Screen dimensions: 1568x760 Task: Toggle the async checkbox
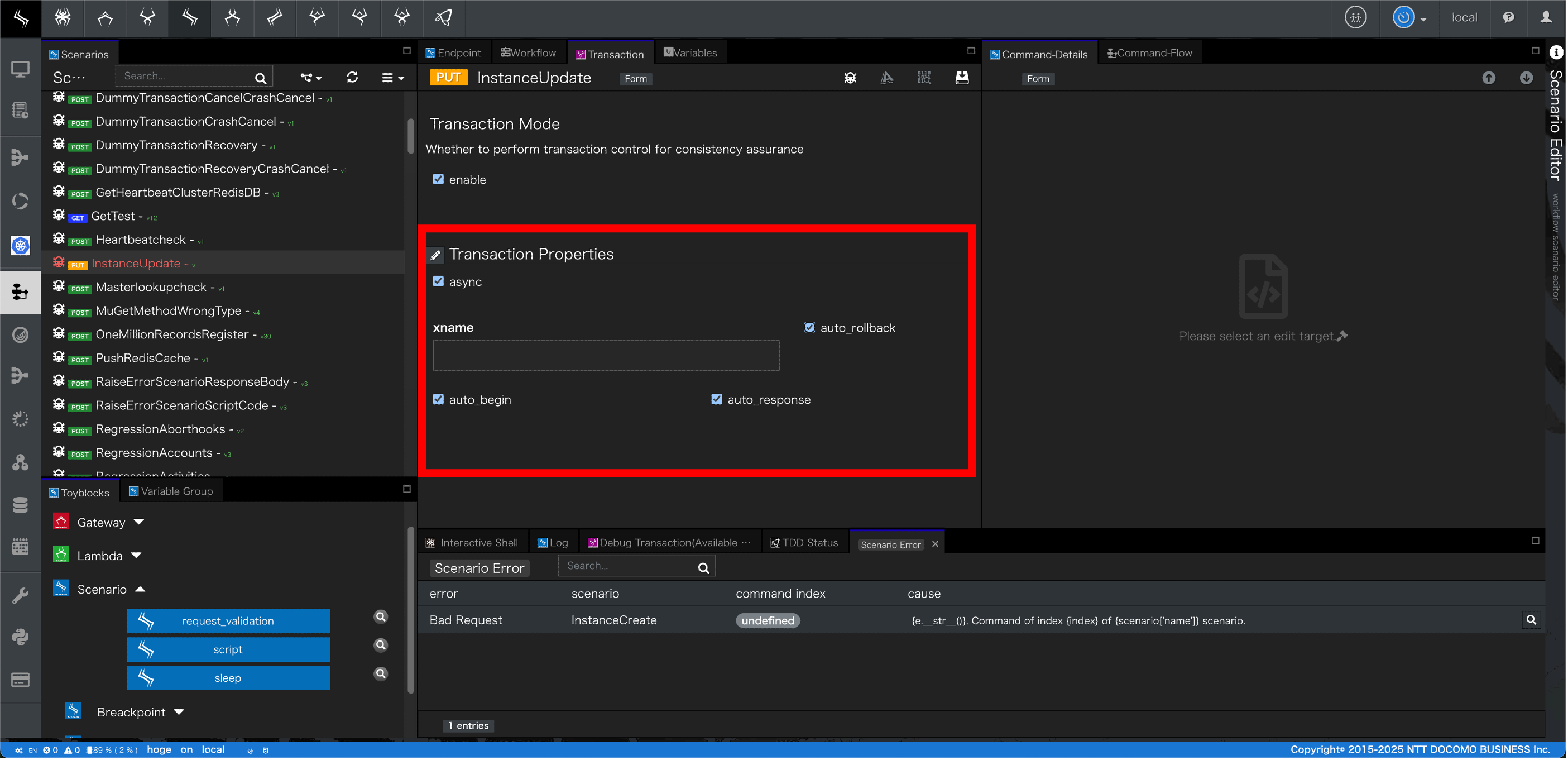[x=438, y=281]
